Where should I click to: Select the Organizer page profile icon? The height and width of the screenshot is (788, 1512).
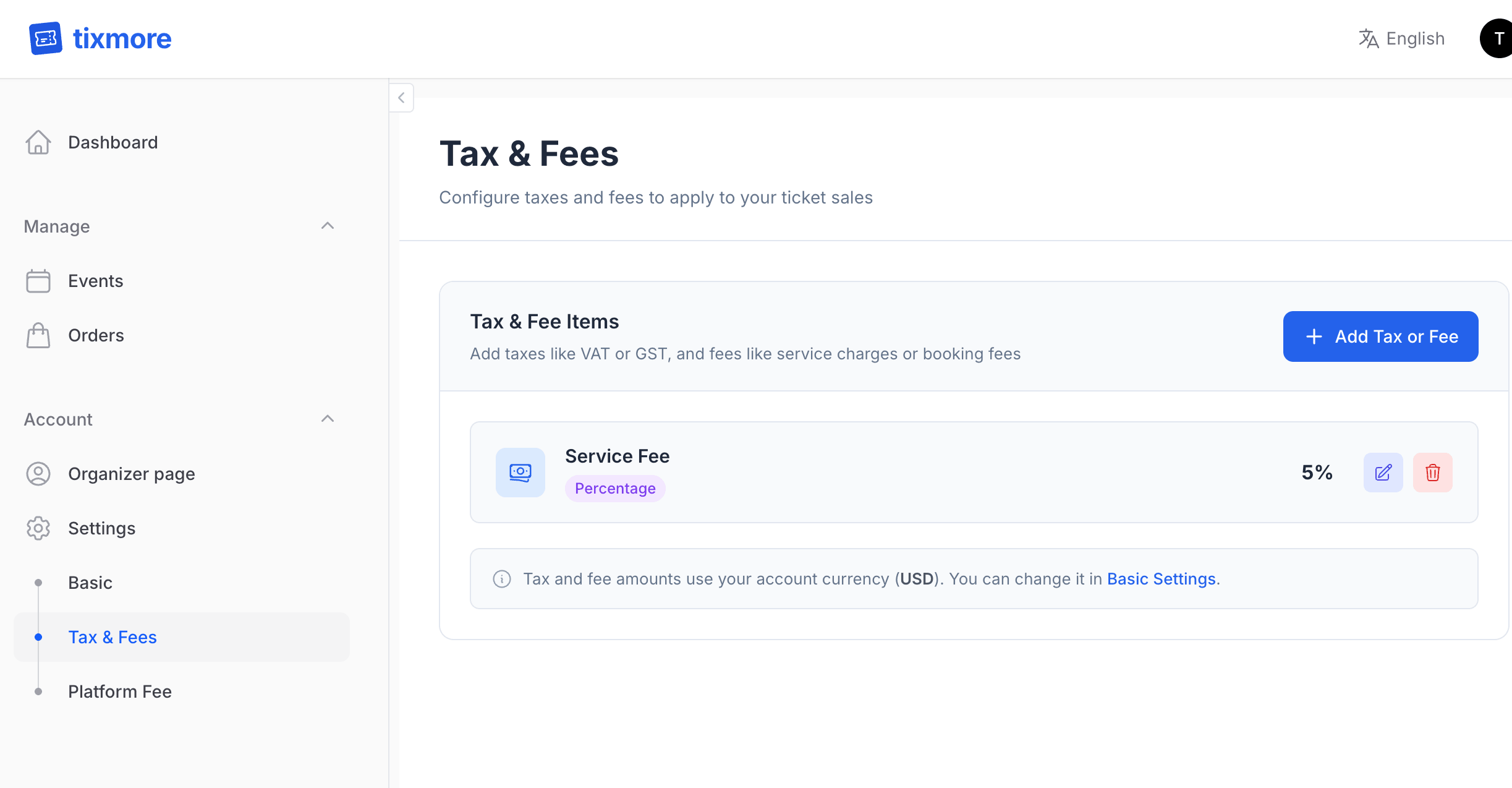pos(38,474)
